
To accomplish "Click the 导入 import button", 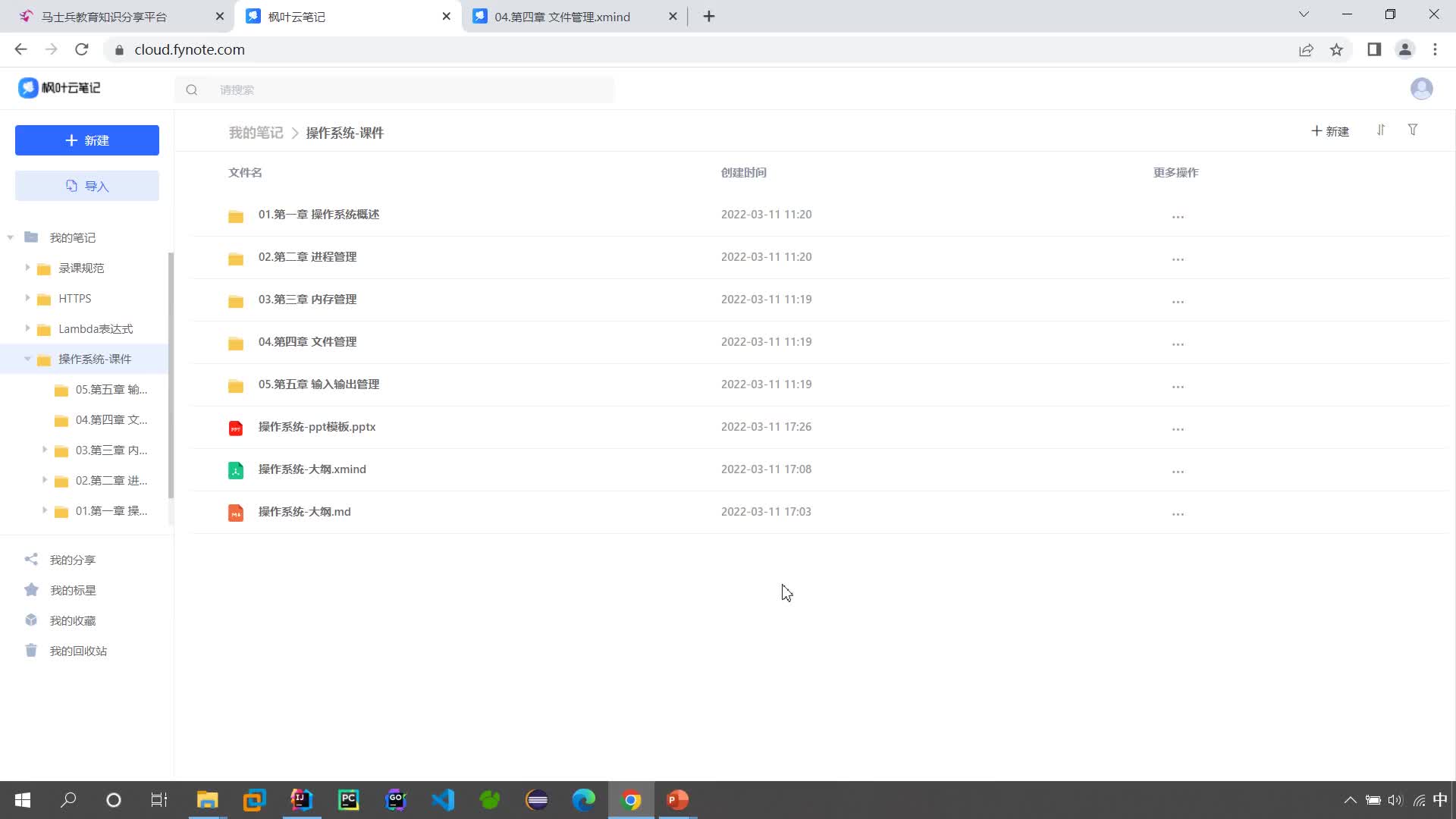I will (87, 186).
